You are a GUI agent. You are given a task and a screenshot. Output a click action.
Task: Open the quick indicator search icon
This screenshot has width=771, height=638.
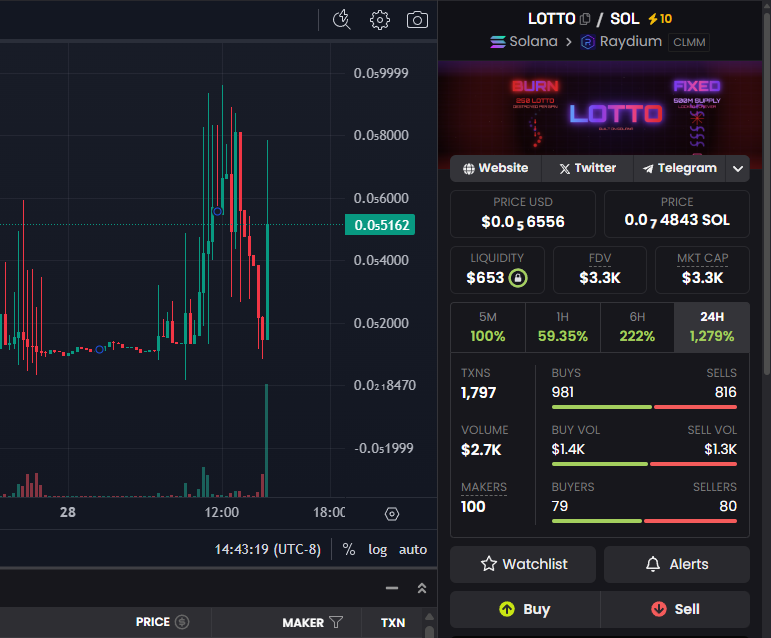[341, 20]
